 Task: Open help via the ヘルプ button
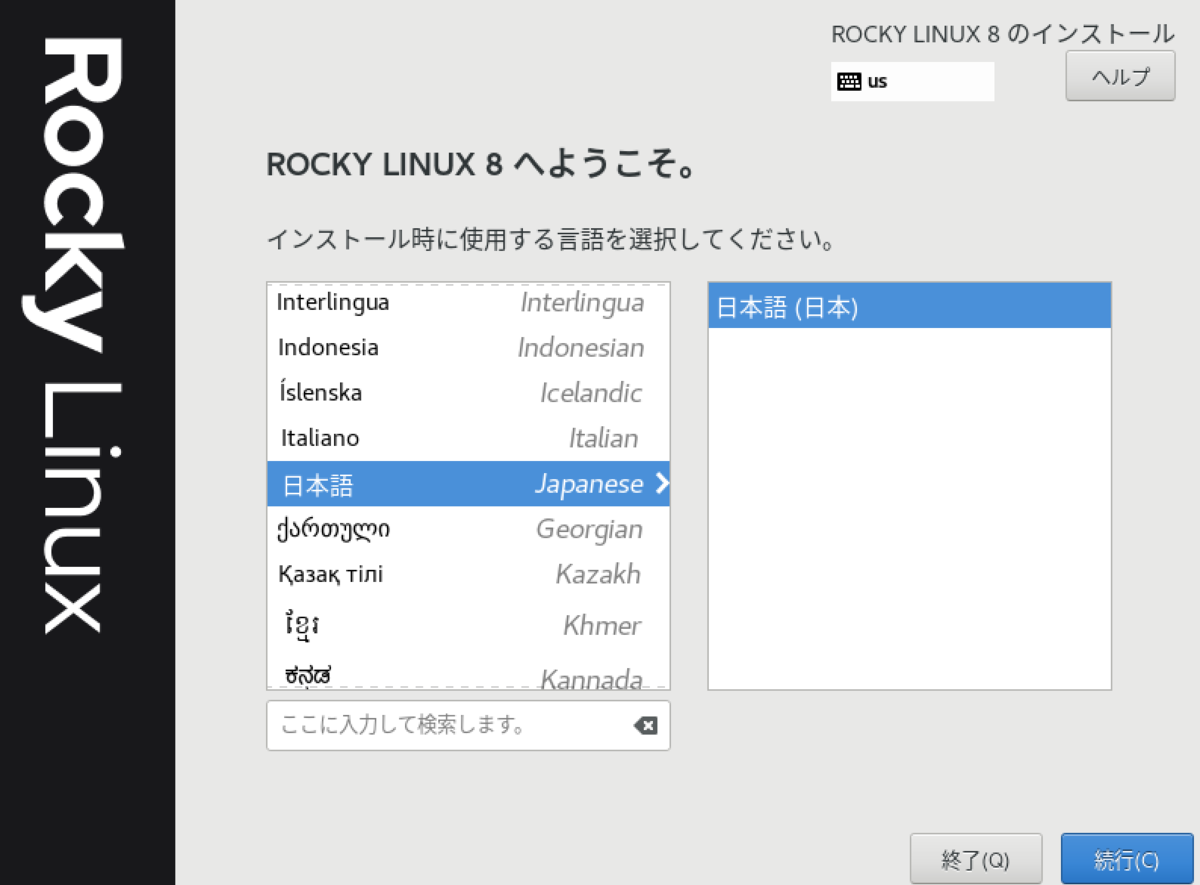tap(1119, 76)
